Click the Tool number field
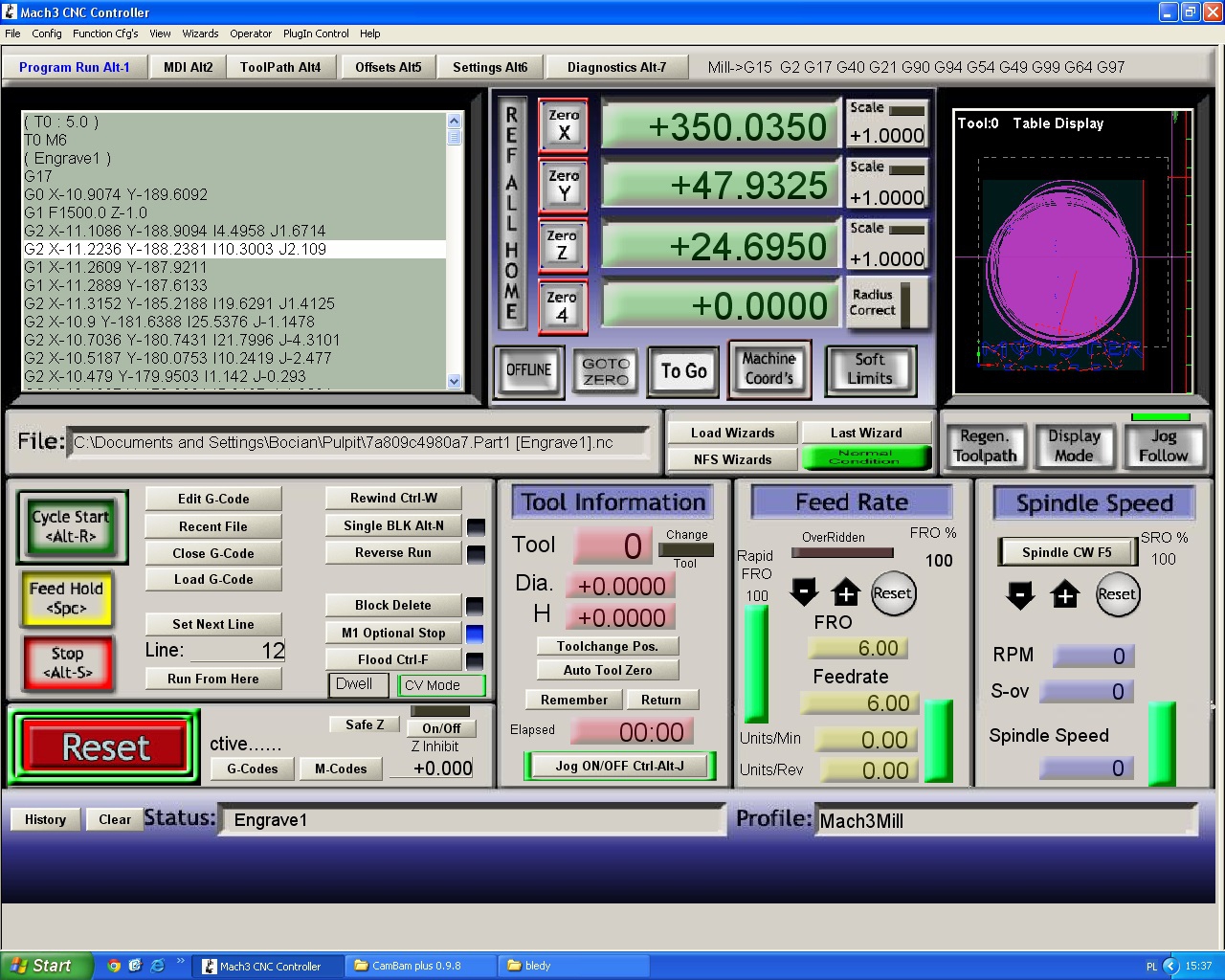1225x980 pixels. pos(613,546)
